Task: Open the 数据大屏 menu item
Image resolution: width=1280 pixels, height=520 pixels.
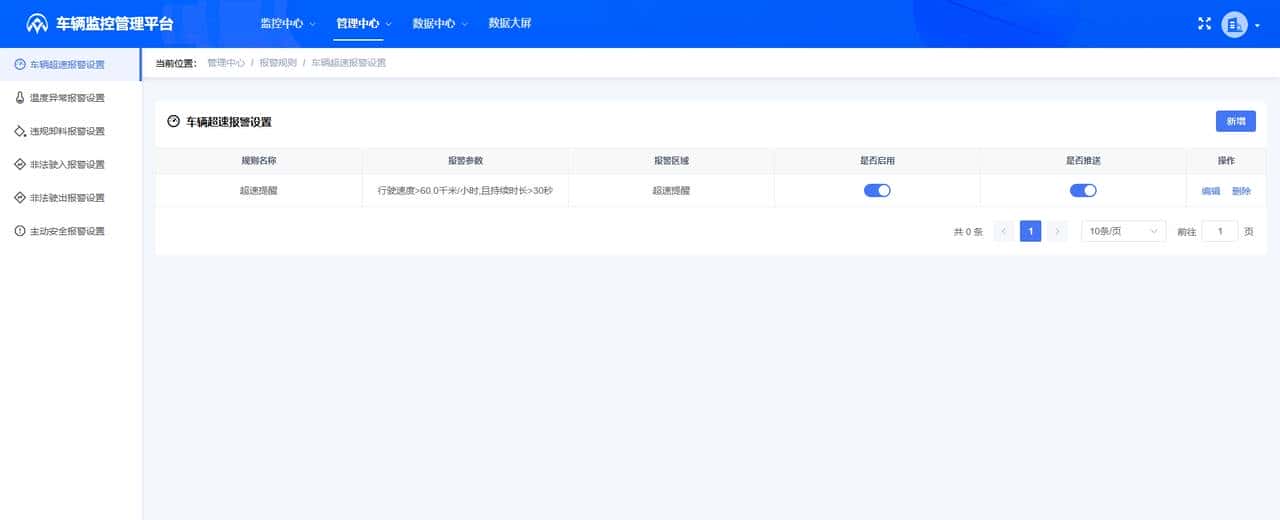Action: (510, 23)
